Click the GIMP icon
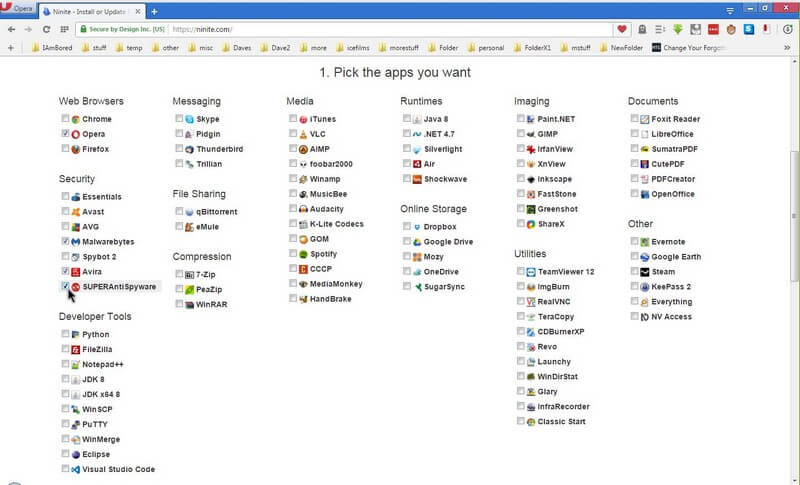 pyautogui.click(x=531, y=134)
